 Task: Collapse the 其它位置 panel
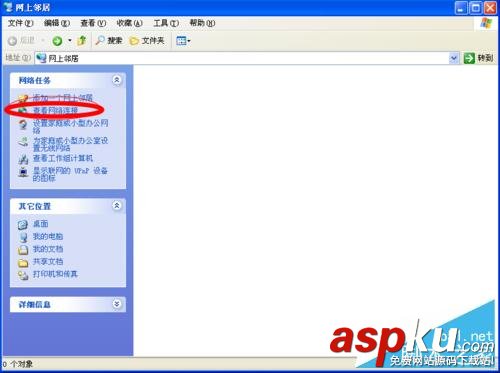point(117,206)
